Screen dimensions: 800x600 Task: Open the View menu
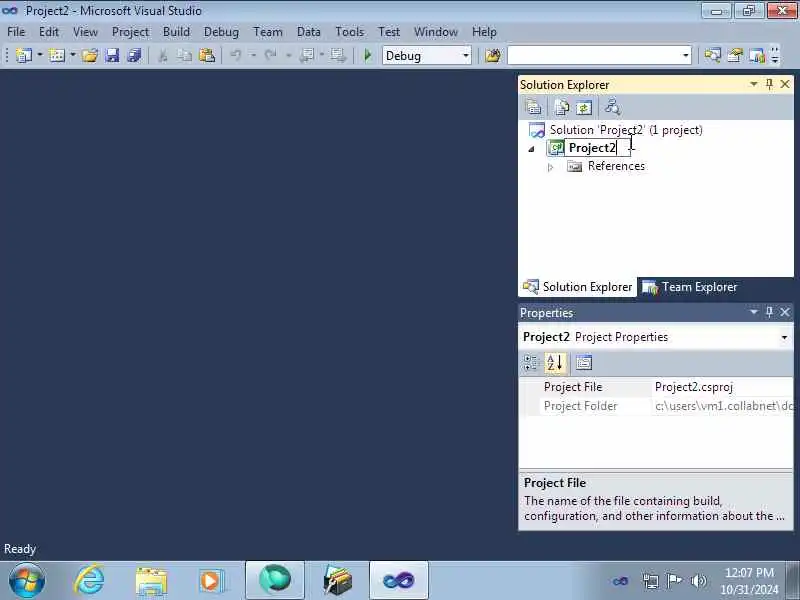click(85, 32)
